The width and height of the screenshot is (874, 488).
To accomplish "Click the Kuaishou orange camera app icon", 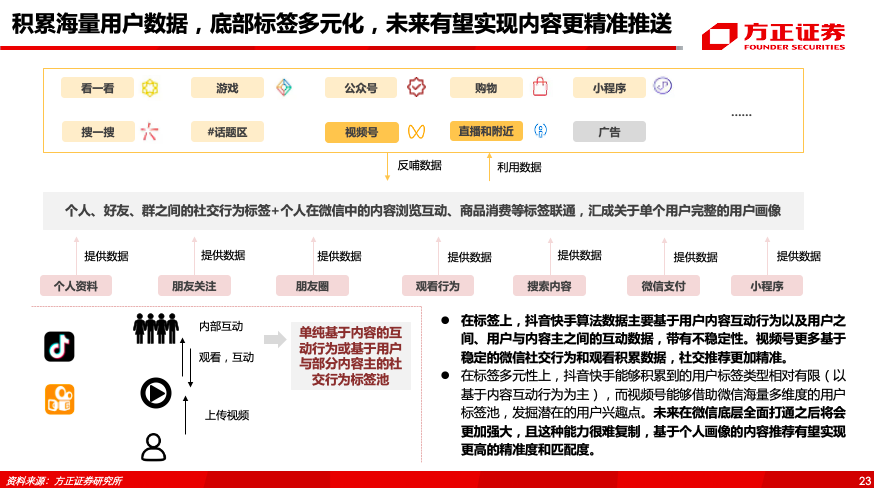I will 60,399.
